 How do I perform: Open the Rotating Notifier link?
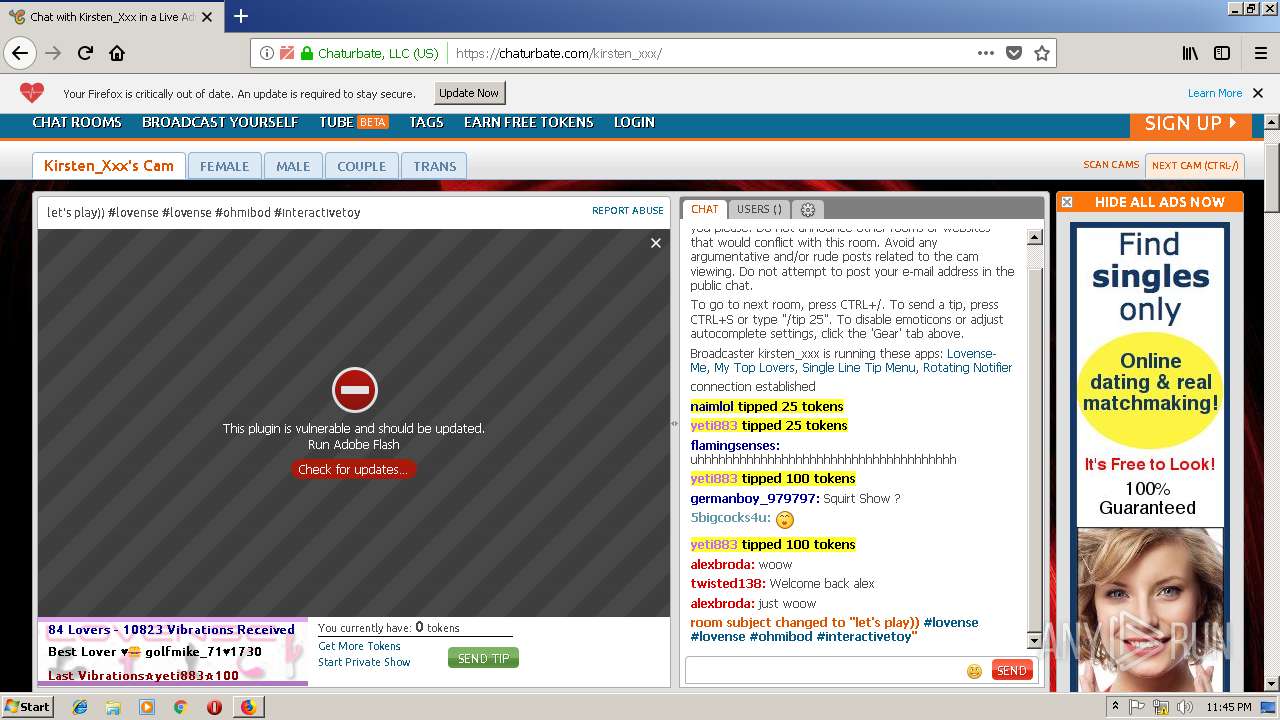coord(967,368)
